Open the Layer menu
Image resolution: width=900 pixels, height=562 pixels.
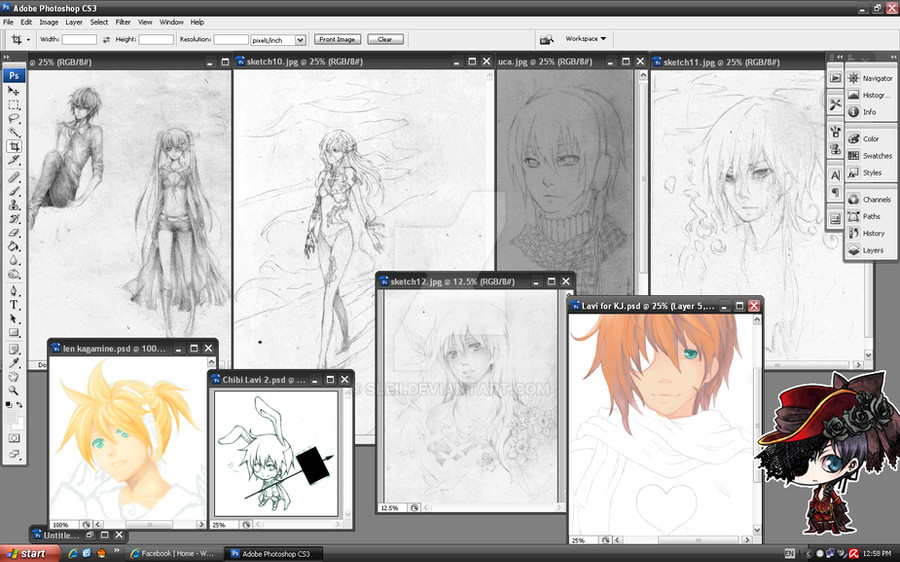pyautogui.click(x=74, y=22)
